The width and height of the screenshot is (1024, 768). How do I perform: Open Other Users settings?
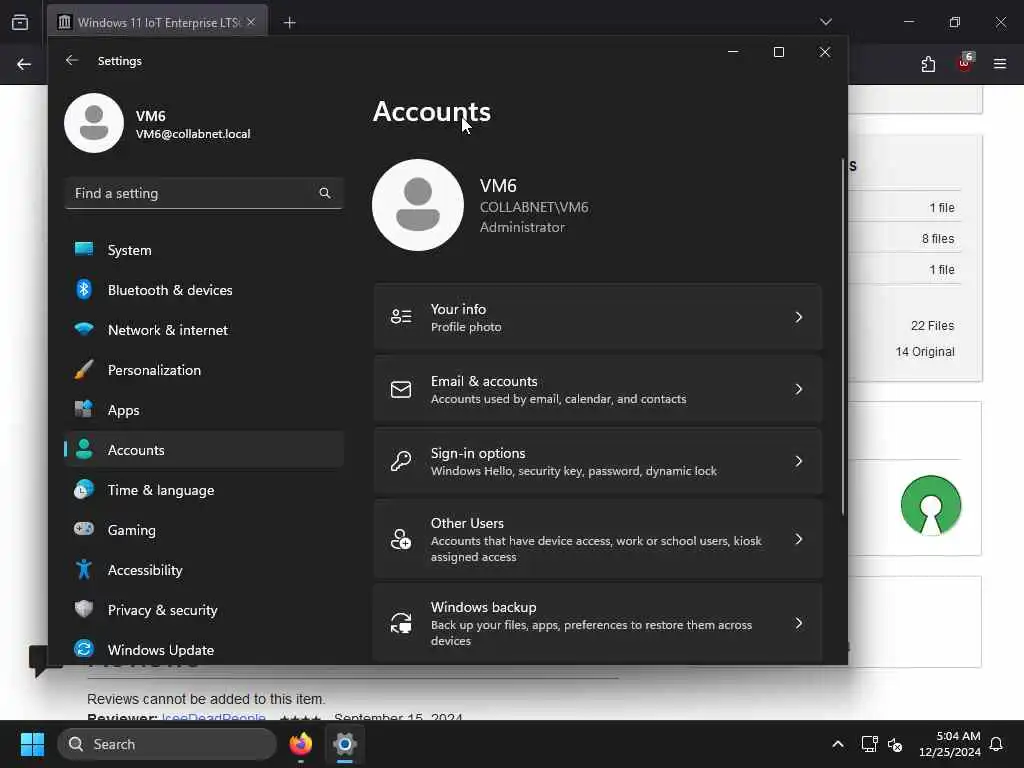pyautogui.click(x=598, y=539)
